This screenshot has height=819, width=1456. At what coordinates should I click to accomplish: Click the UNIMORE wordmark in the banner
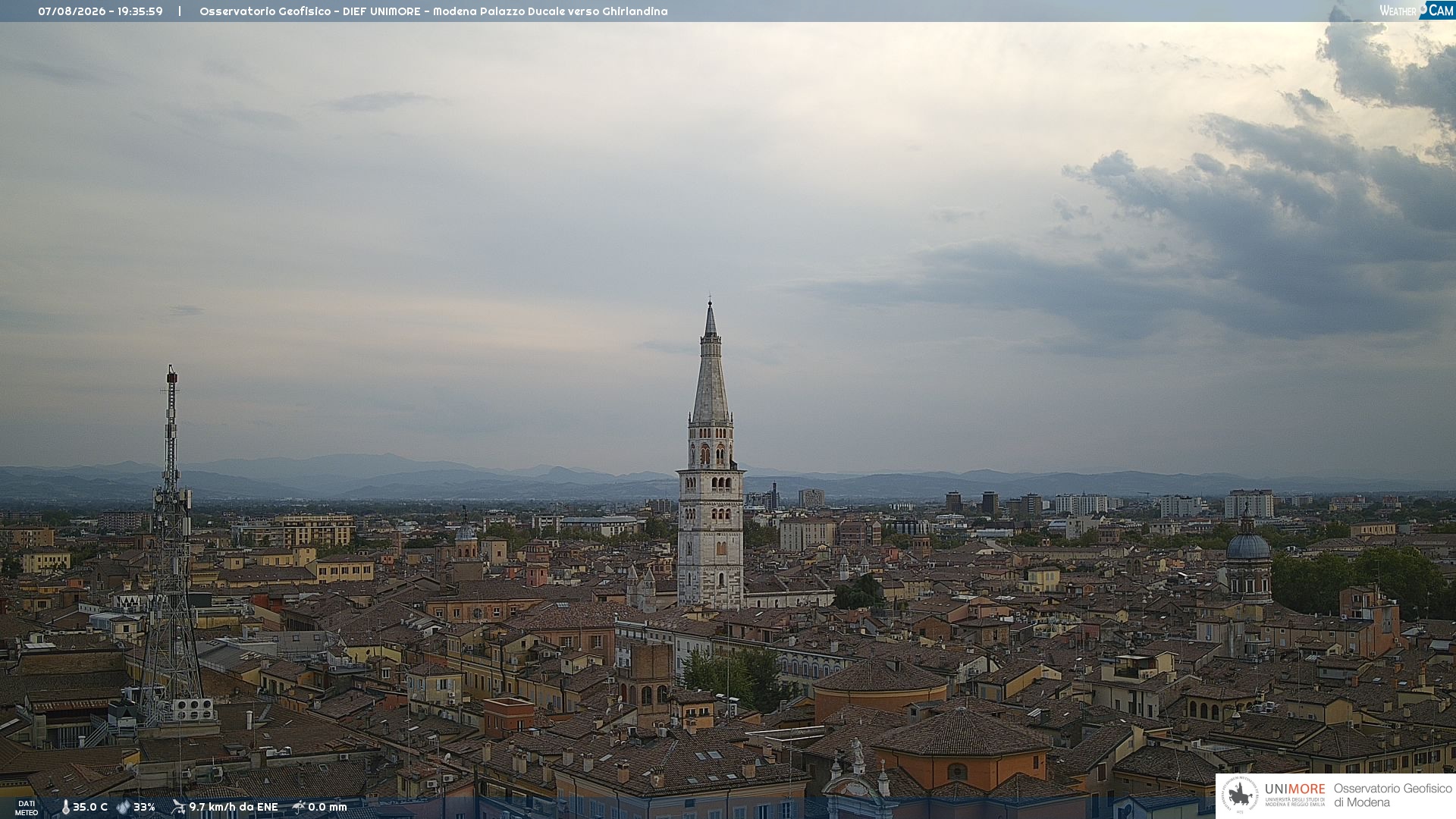pyautogui.click(x=1295, y=789)
